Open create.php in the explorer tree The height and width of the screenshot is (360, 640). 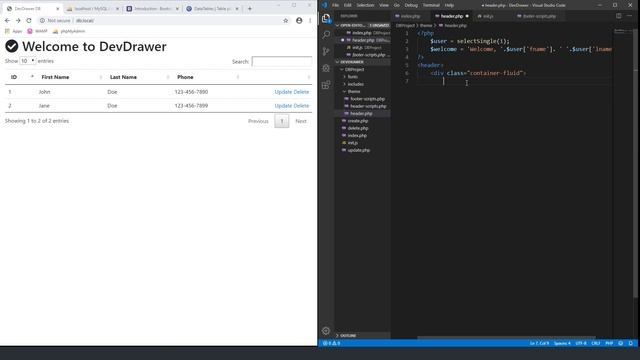tap(358, 121)
